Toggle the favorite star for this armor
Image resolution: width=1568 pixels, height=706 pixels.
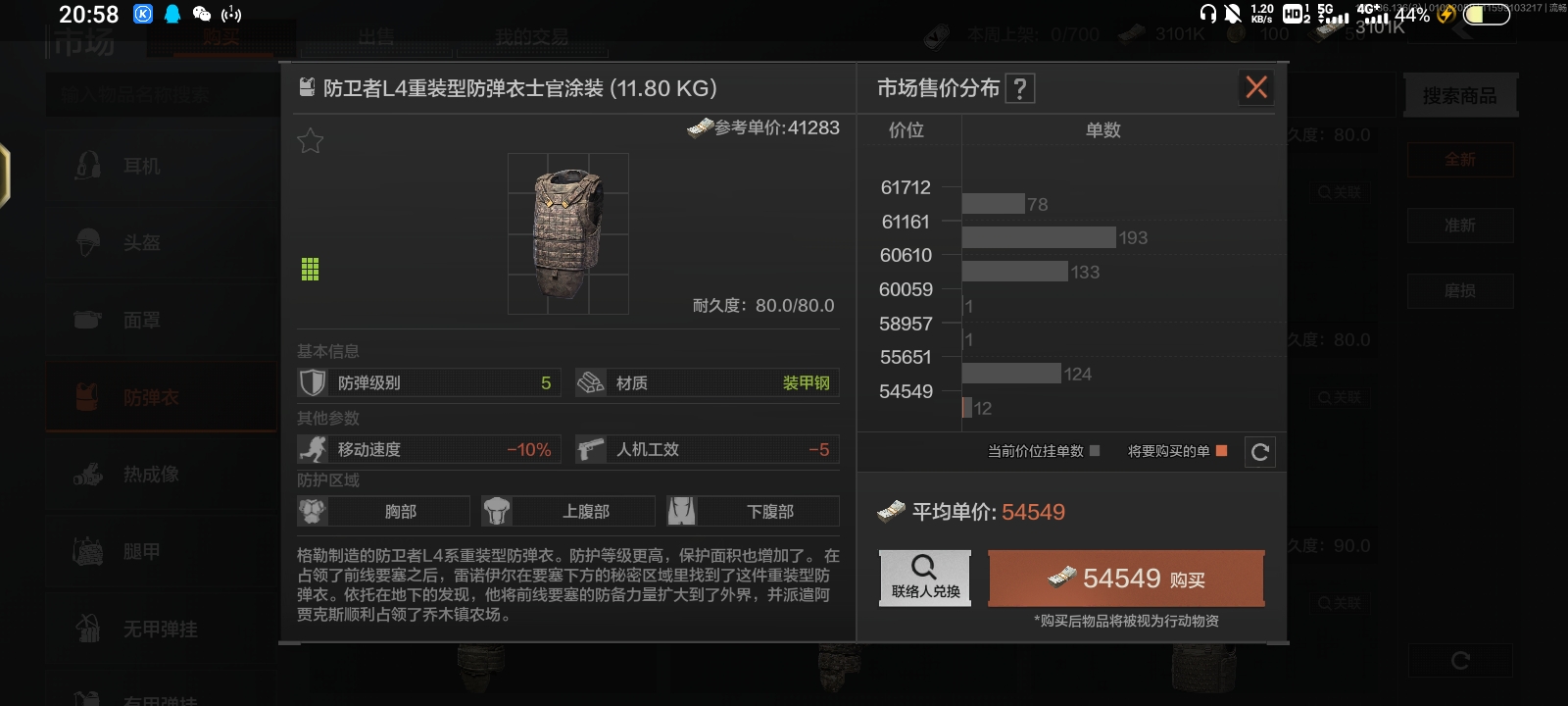[x=311, y=141]
